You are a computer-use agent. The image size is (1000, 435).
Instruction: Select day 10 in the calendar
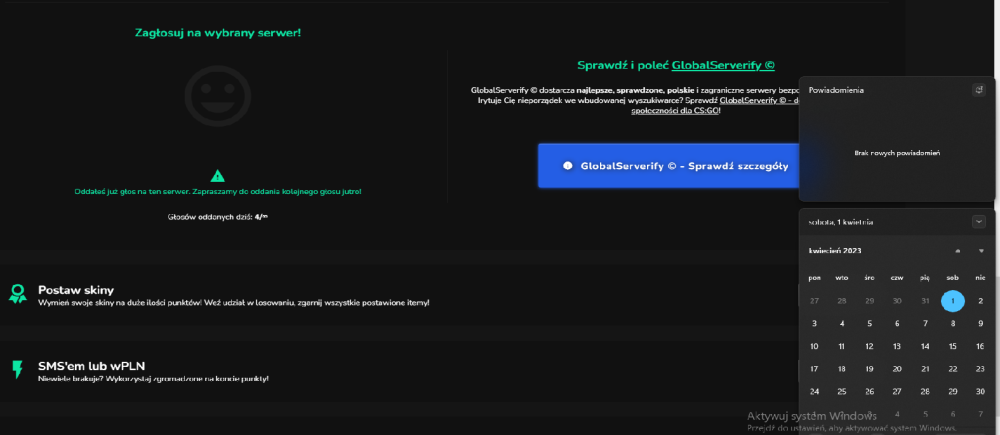814,347
